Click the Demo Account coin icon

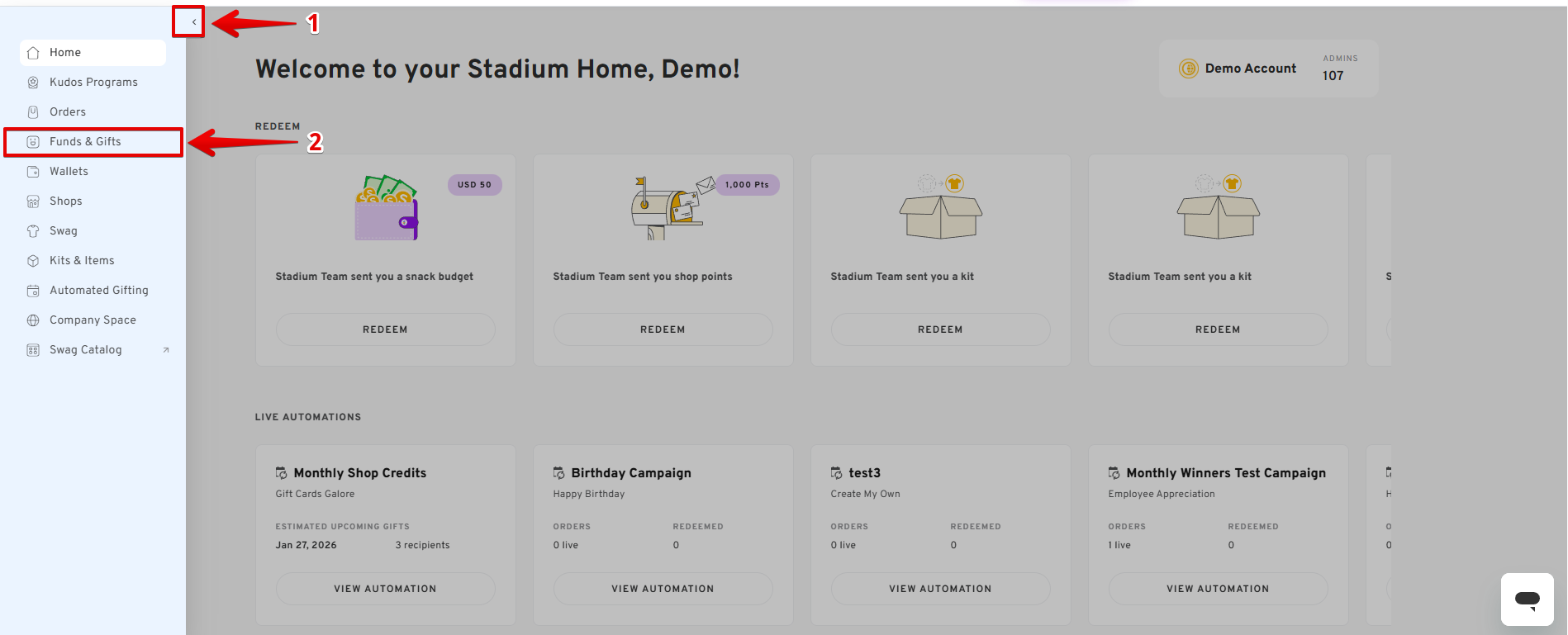(x=1188, y=69)
